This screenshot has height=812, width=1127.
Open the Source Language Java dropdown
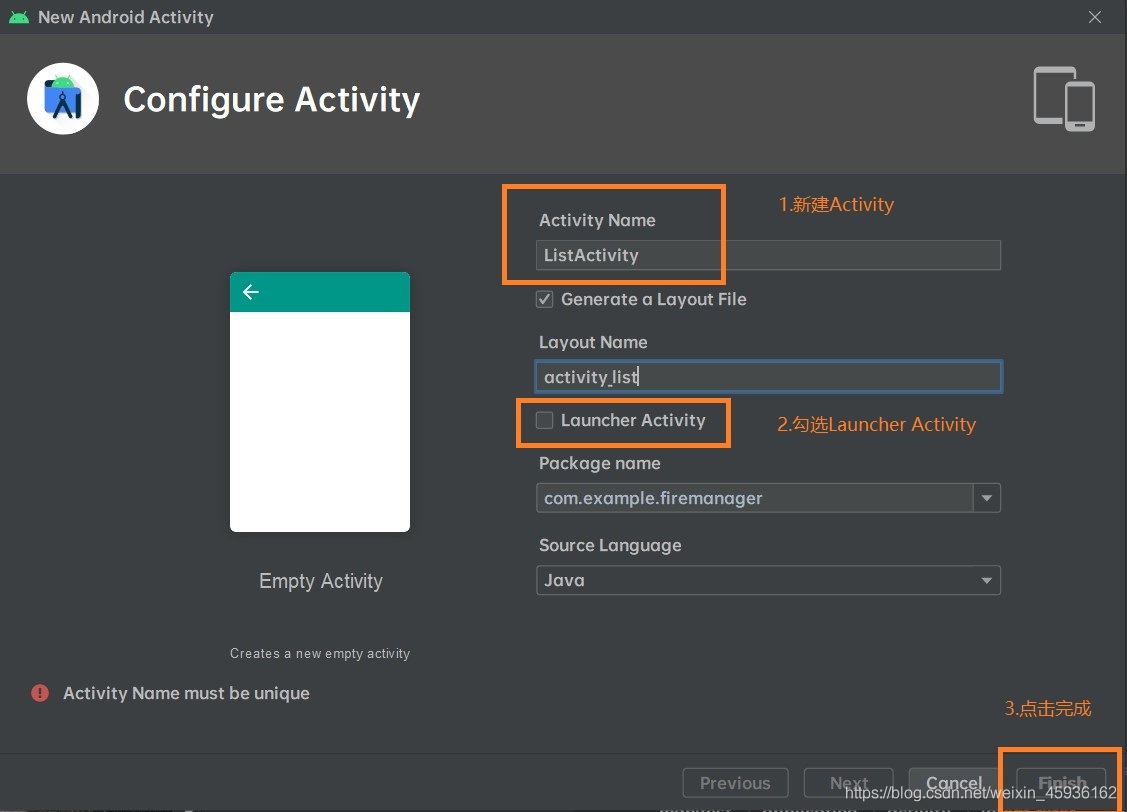point(768,580)
